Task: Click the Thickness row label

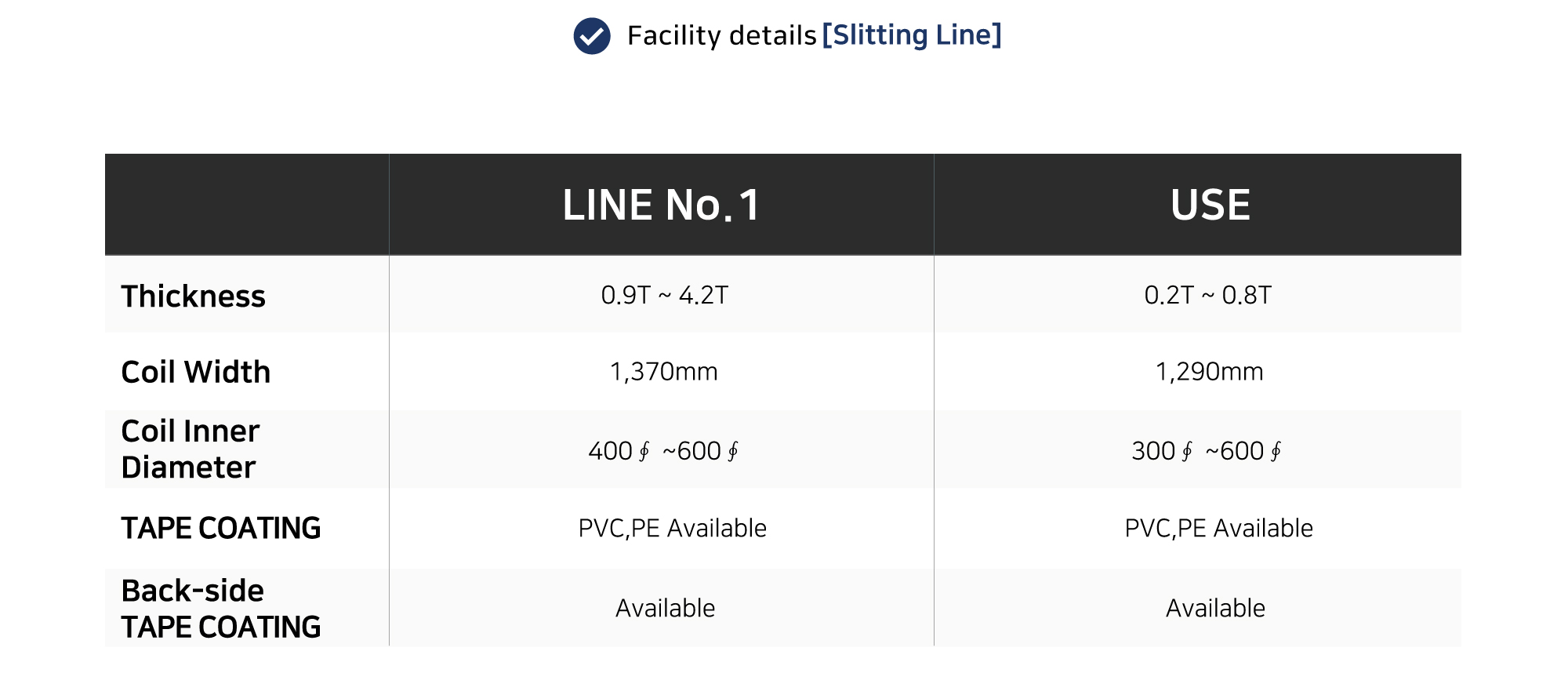Action: 193,296
